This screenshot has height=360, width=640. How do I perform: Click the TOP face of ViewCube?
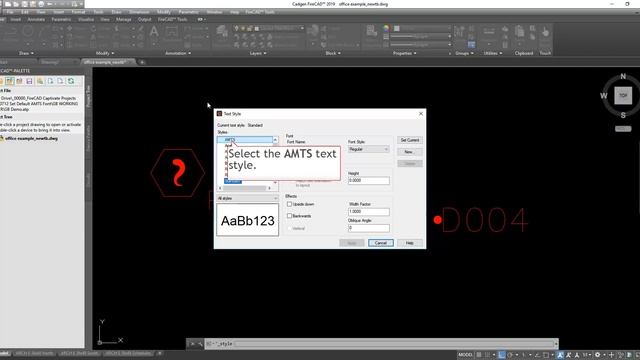click(623, 96)
